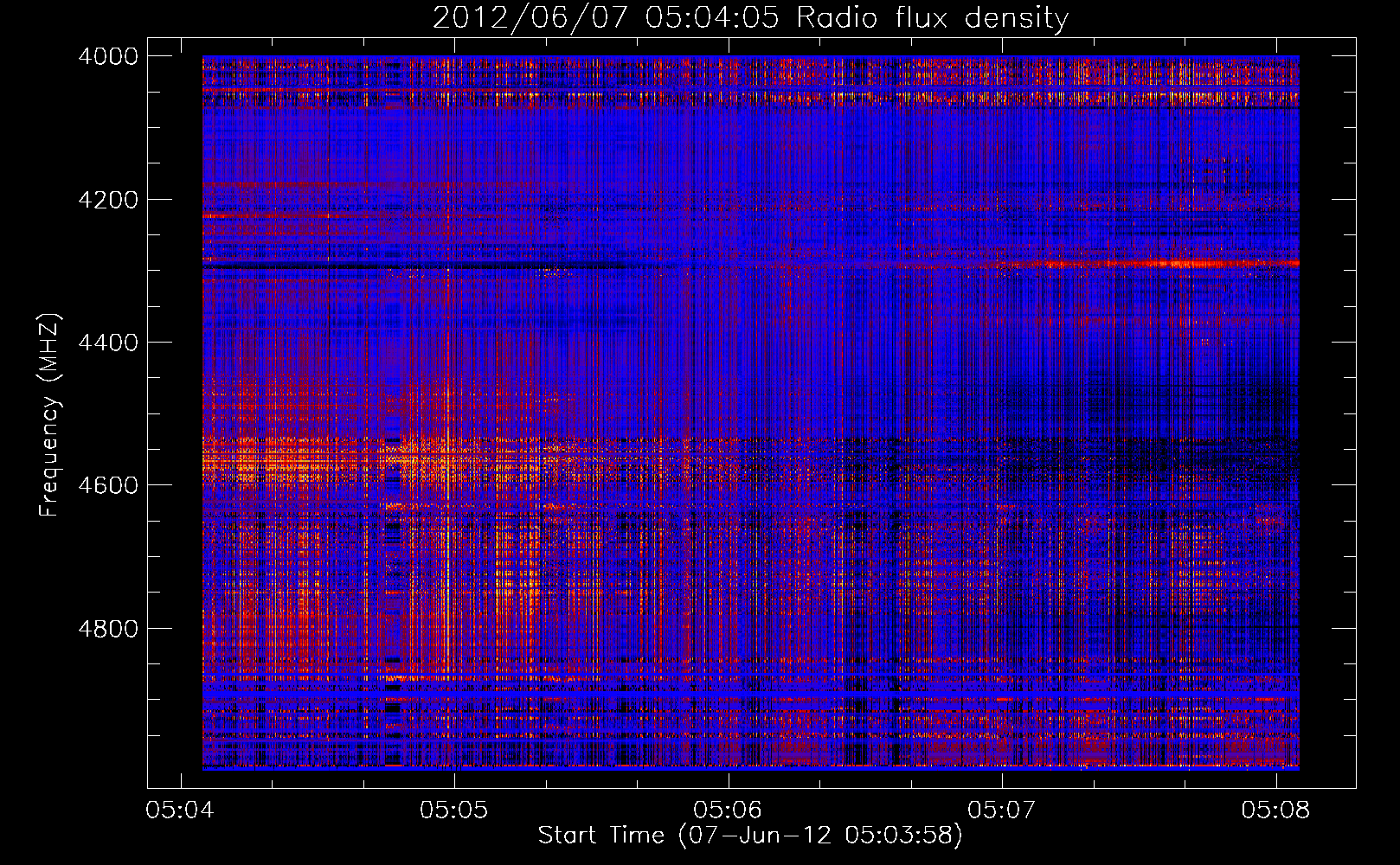The width and height of the screenshot is (1400, 865).
Task: Click the plot title 'Radio flux density'
Action: tap(932, 17)
